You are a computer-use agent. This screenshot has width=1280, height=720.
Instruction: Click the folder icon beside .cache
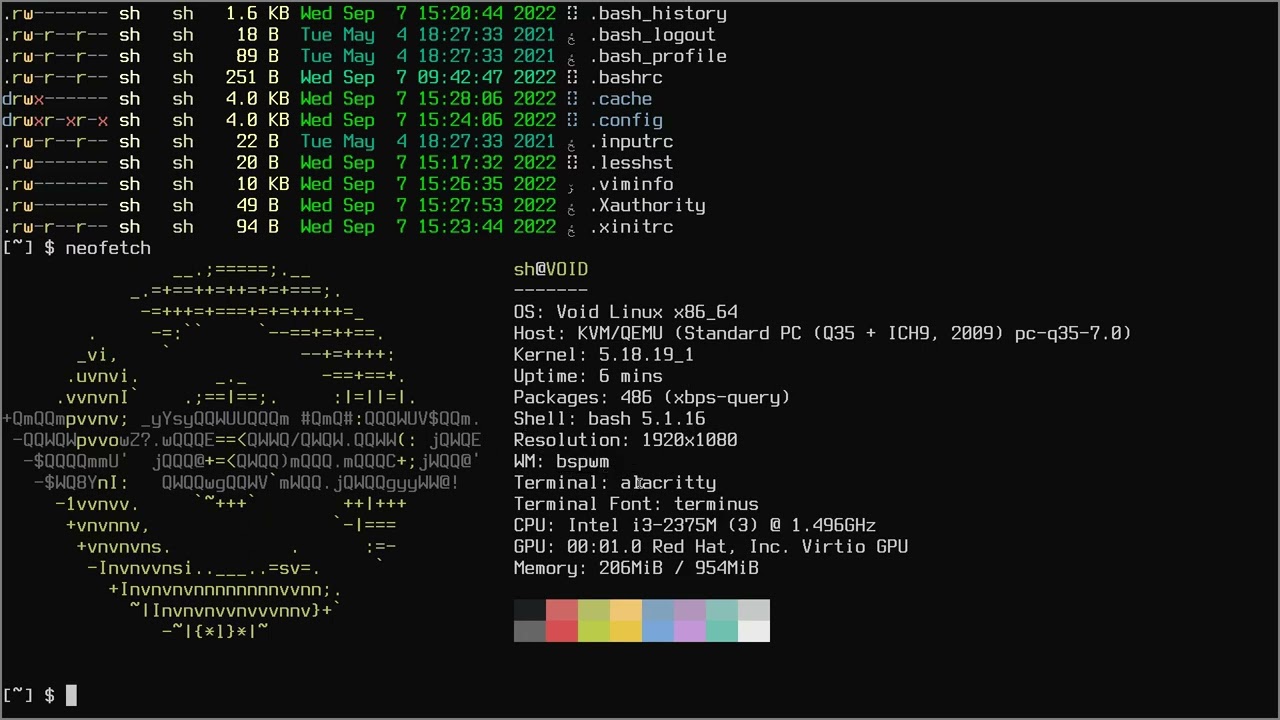[x=572, y=99]
